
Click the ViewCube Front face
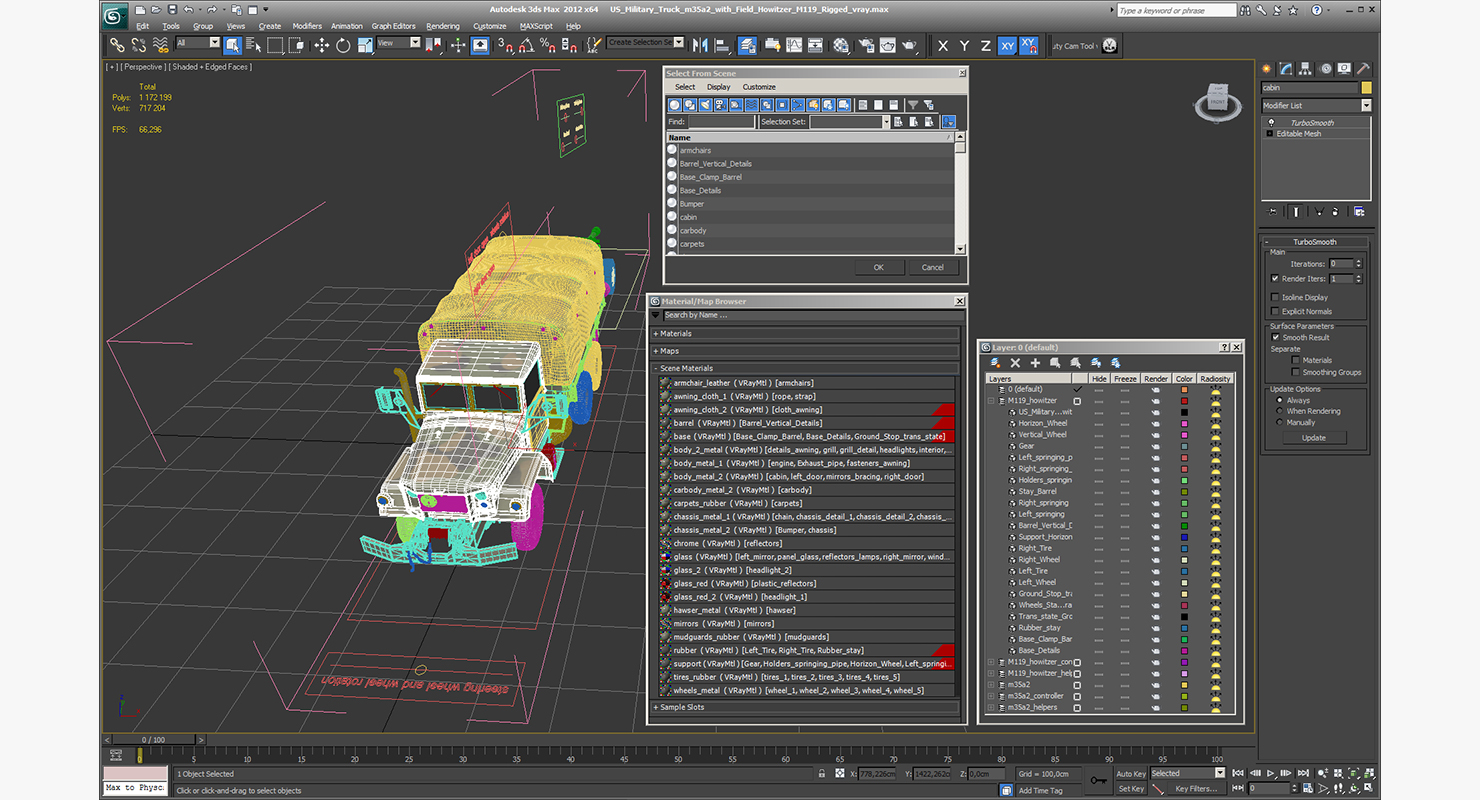(1217, 102)
